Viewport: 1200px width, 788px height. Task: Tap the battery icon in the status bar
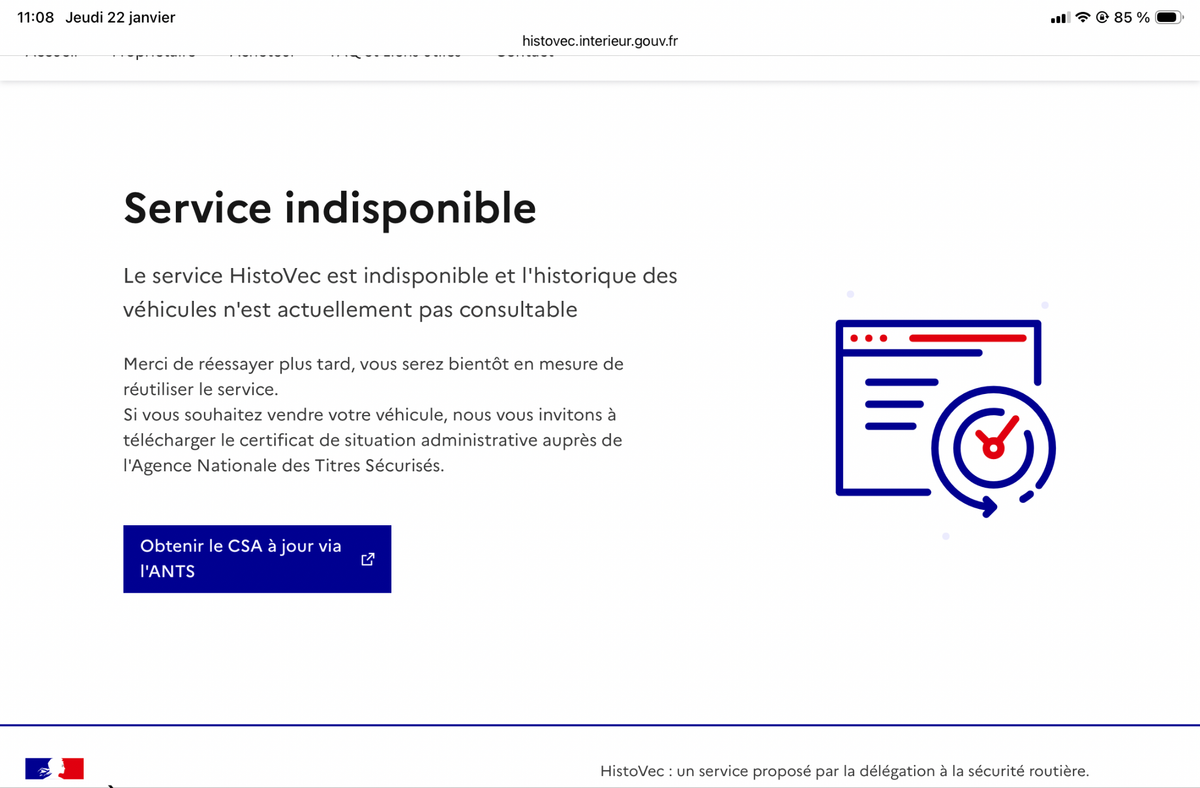pos(1169,18)
